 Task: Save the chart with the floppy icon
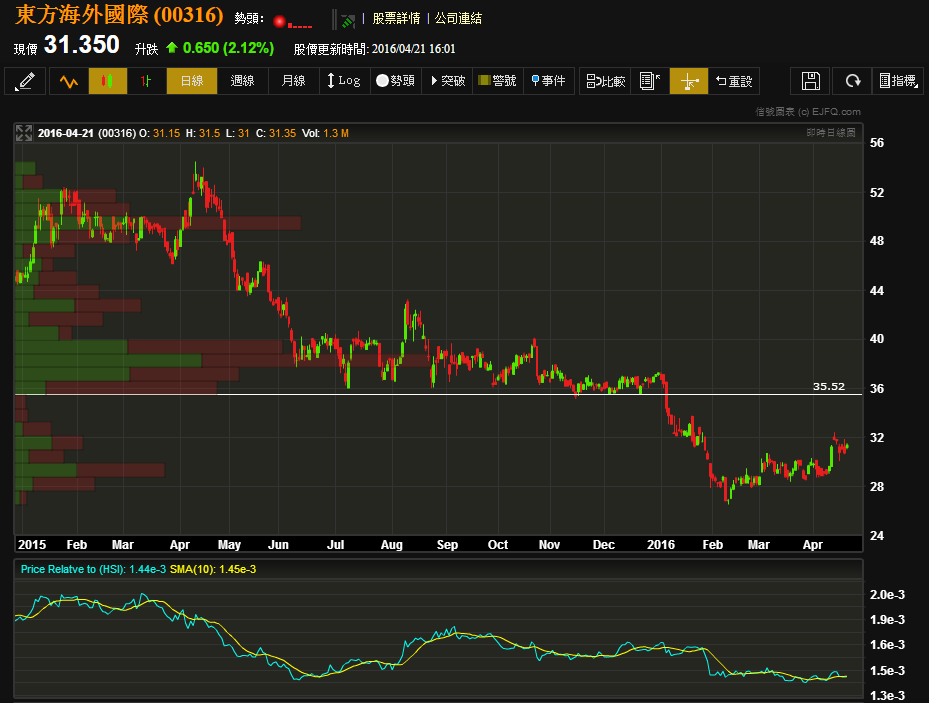(811, 81)
